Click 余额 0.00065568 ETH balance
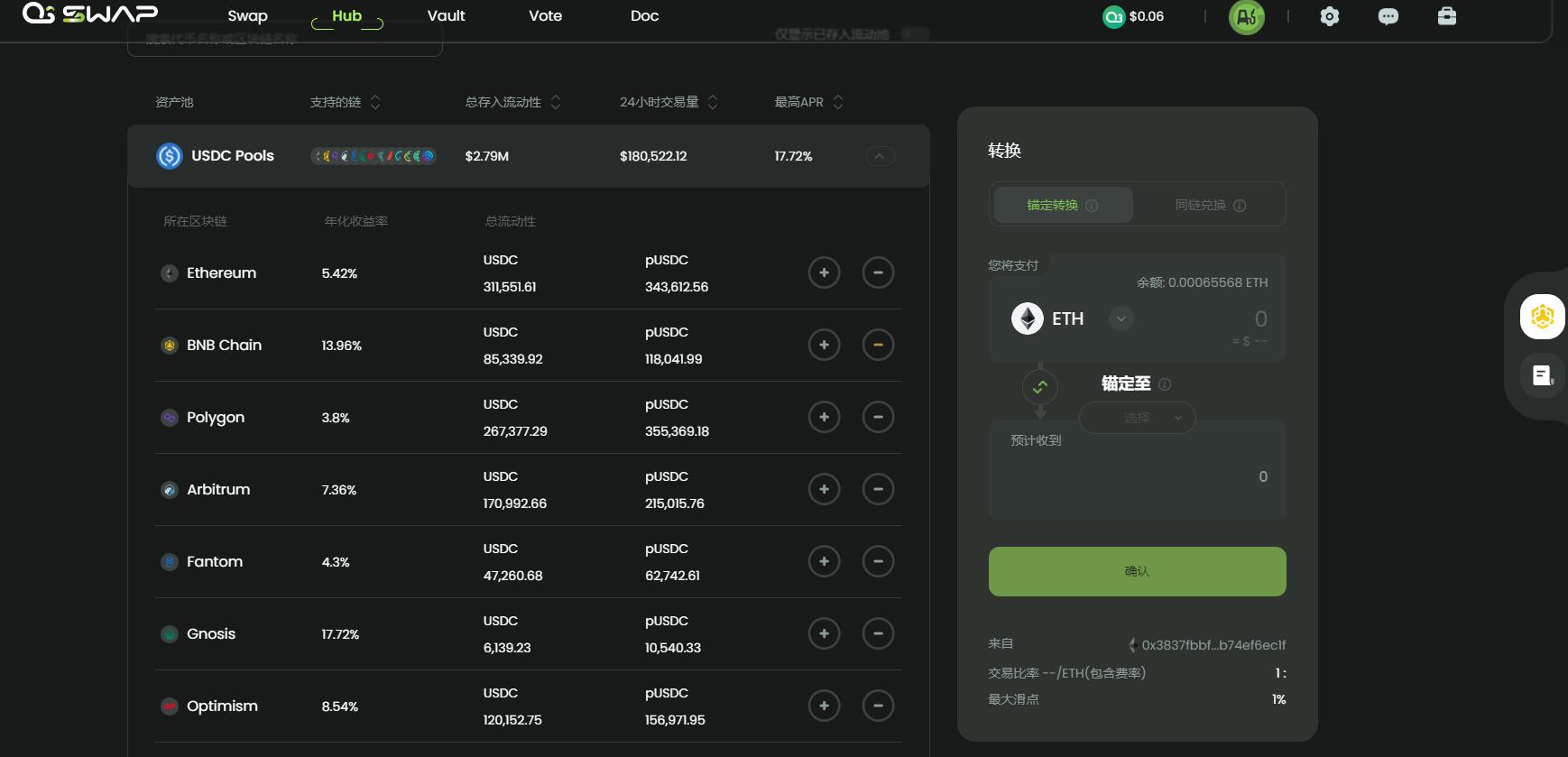 click(x=1203, y=282)
